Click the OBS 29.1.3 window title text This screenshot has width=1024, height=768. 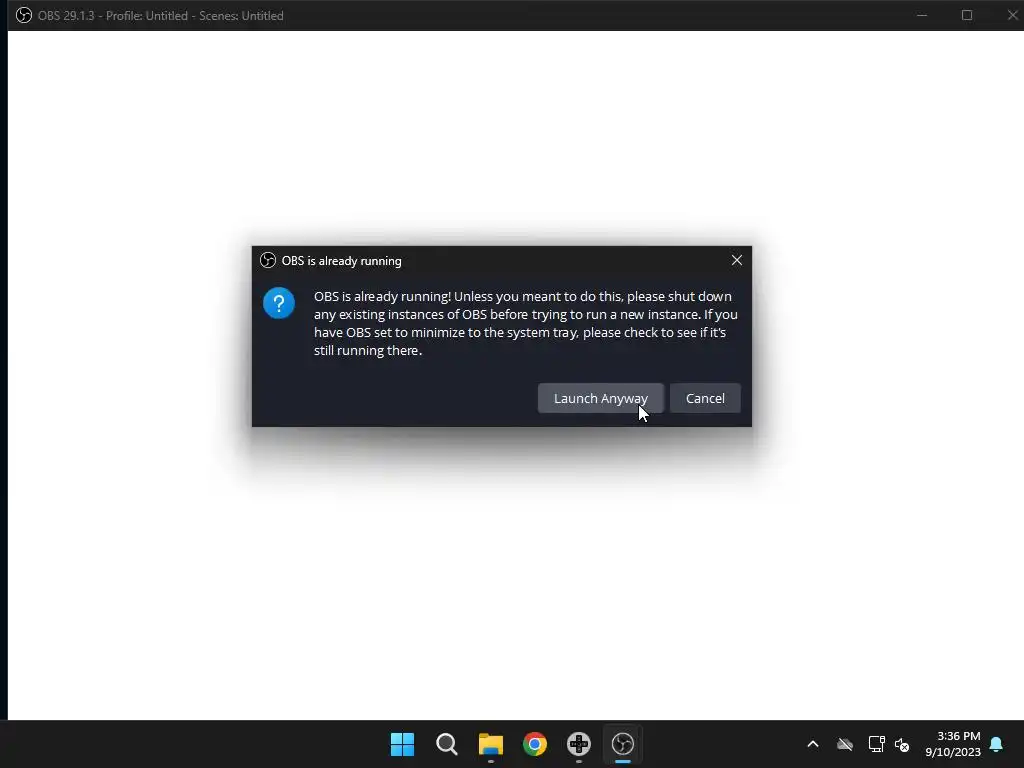pos(161,16)
